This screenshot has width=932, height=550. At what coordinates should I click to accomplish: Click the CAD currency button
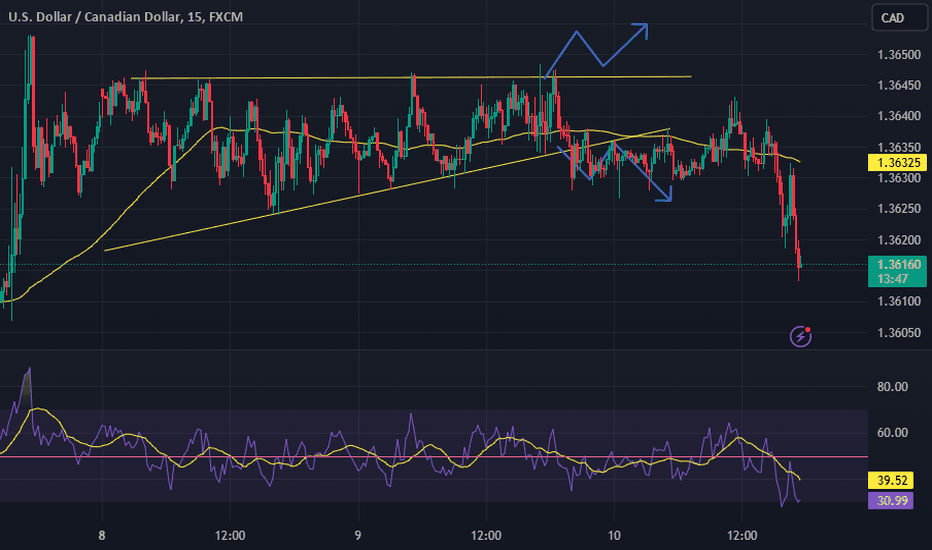pos(899,18)
